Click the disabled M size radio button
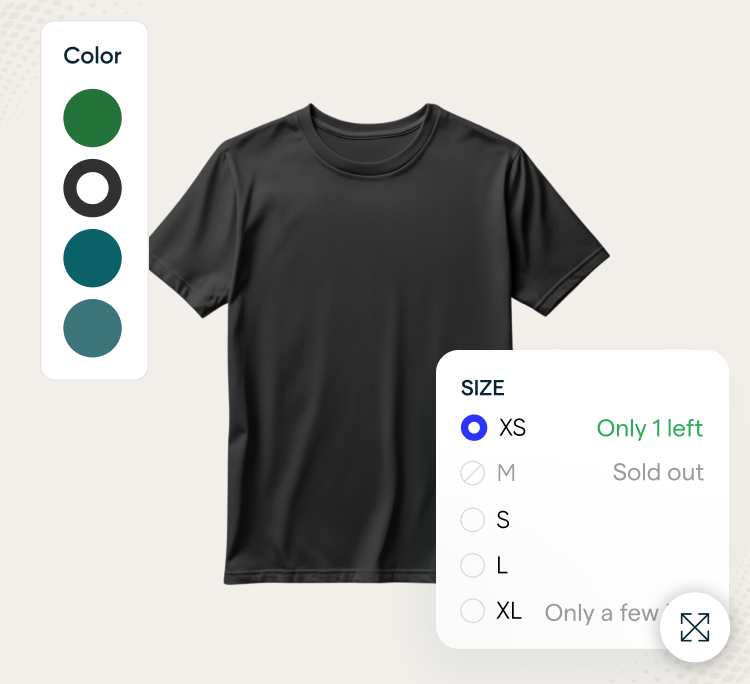Screen dimensions: 750x684 tap(473, 473)
